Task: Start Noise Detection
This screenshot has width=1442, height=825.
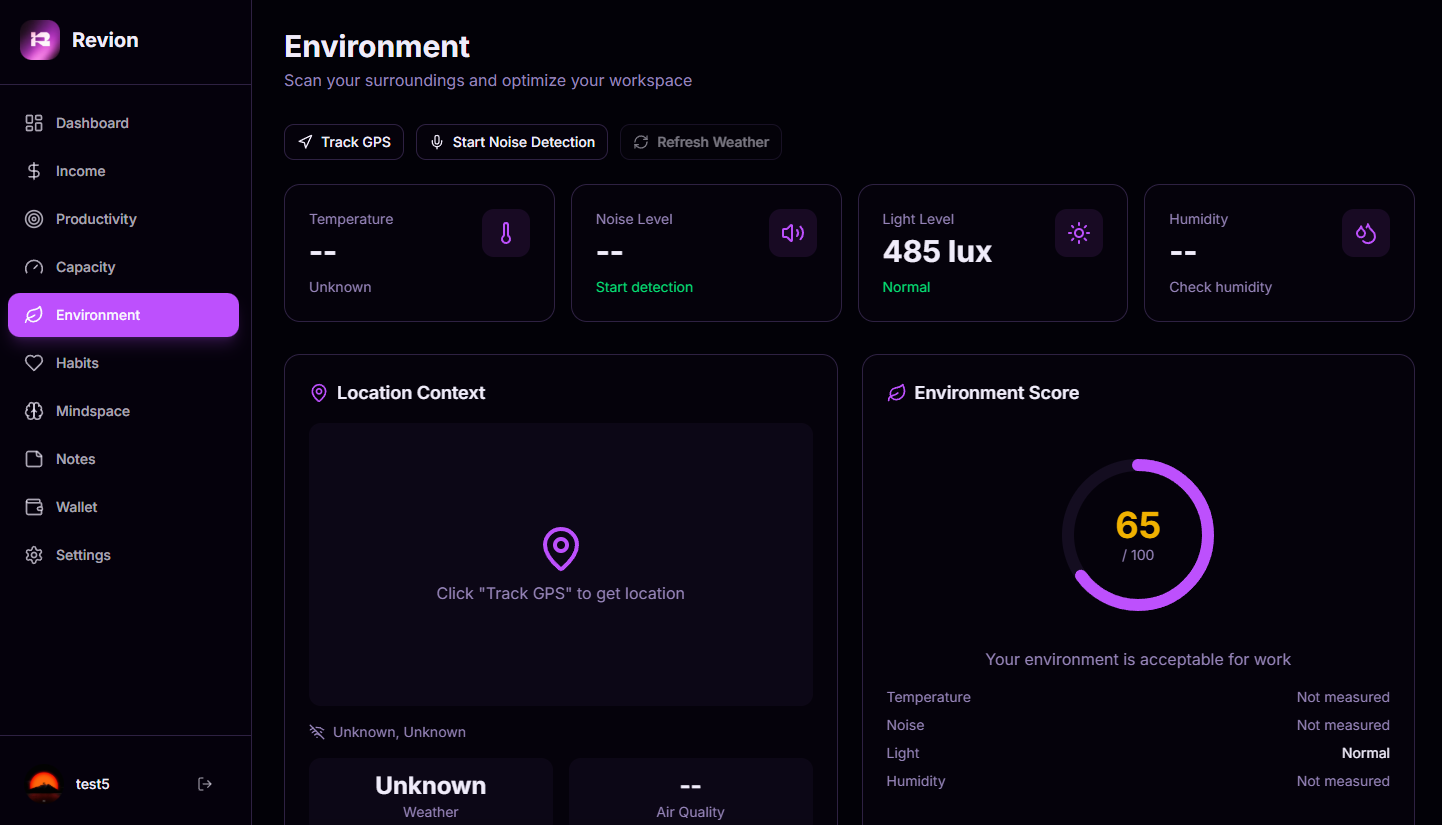Action: (x=511, y=141)
